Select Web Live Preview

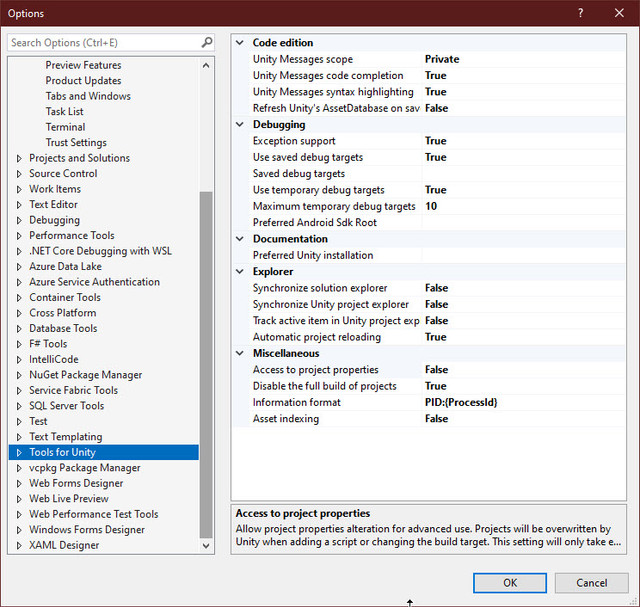pos(69,499)
